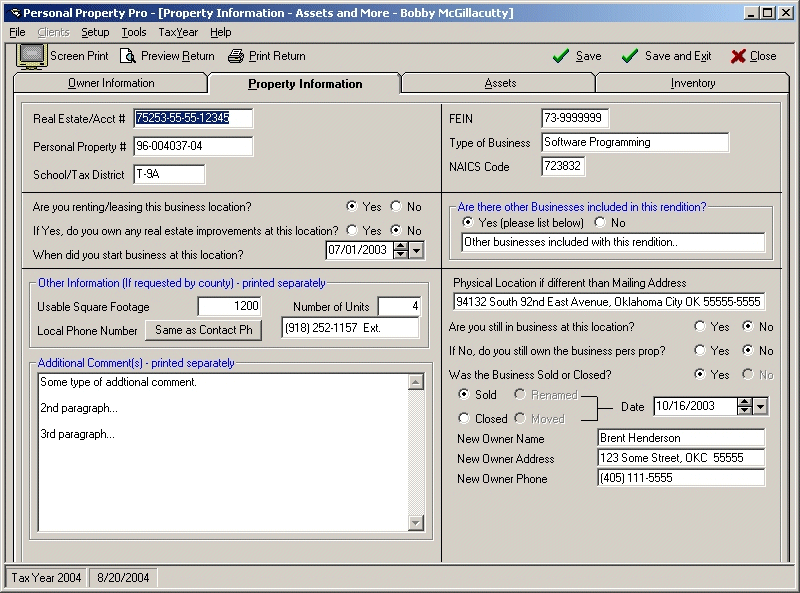Select the Sold radio option
This screenshot has width=800, height=593.
tap(464, 394)
